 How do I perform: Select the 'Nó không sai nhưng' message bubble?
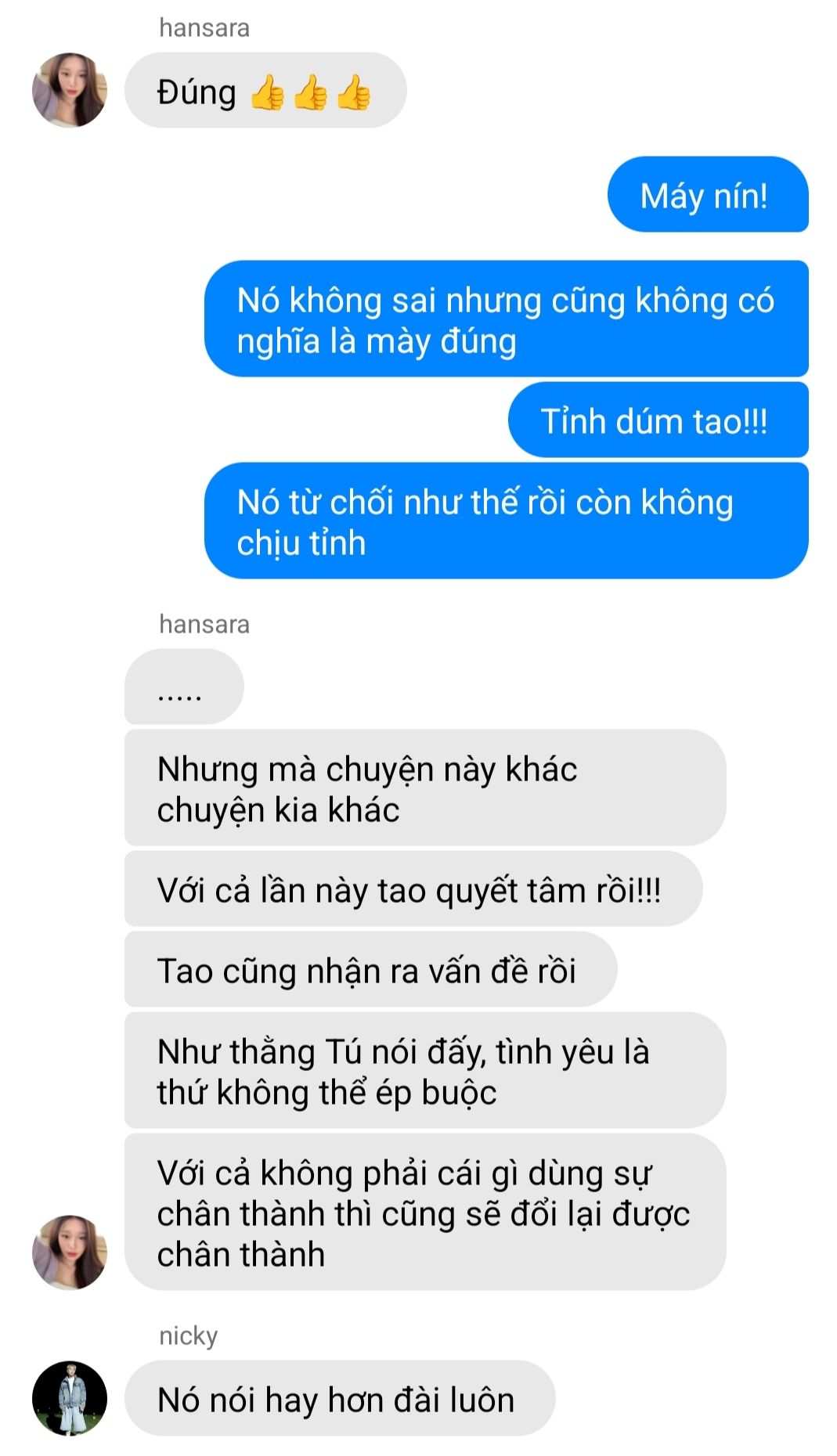pos(507,319)
